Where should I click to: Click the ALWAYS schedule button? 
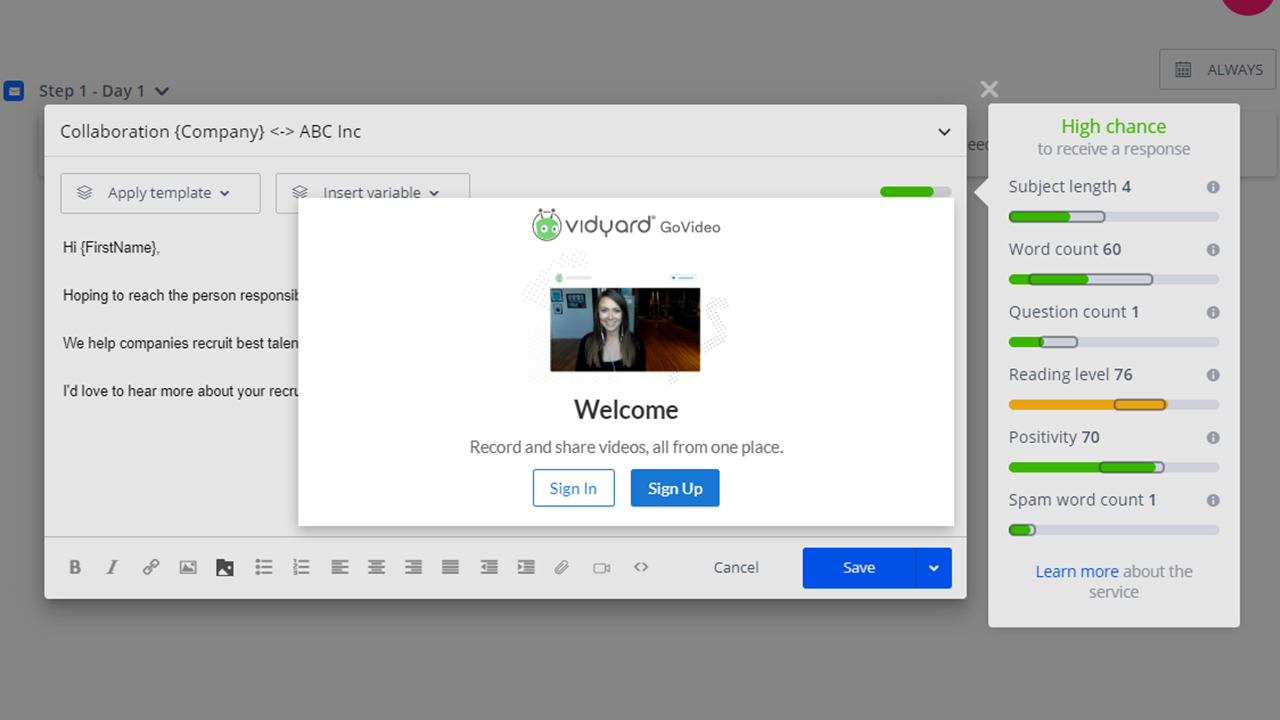pyautogui.click(x=1218, y=70)
